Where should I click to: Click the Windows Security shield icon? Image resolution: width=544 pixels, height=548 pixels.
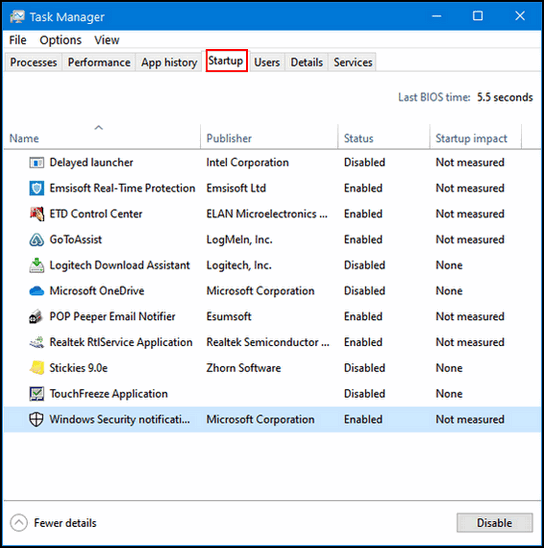click(x=36, y=419)
